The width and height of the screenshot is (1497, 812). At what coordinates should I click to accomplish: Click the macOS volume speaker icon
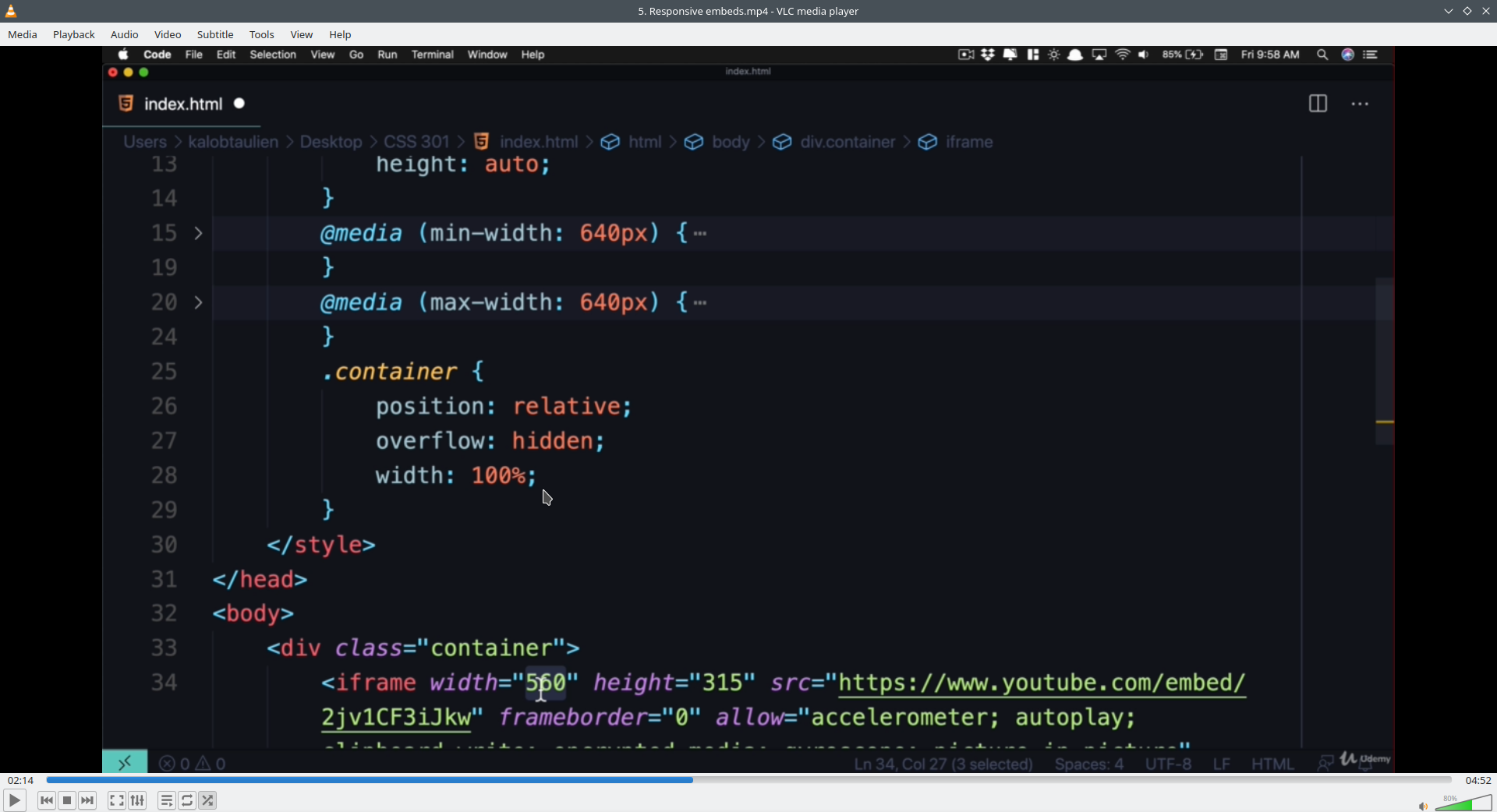(x=1144, y=55)
